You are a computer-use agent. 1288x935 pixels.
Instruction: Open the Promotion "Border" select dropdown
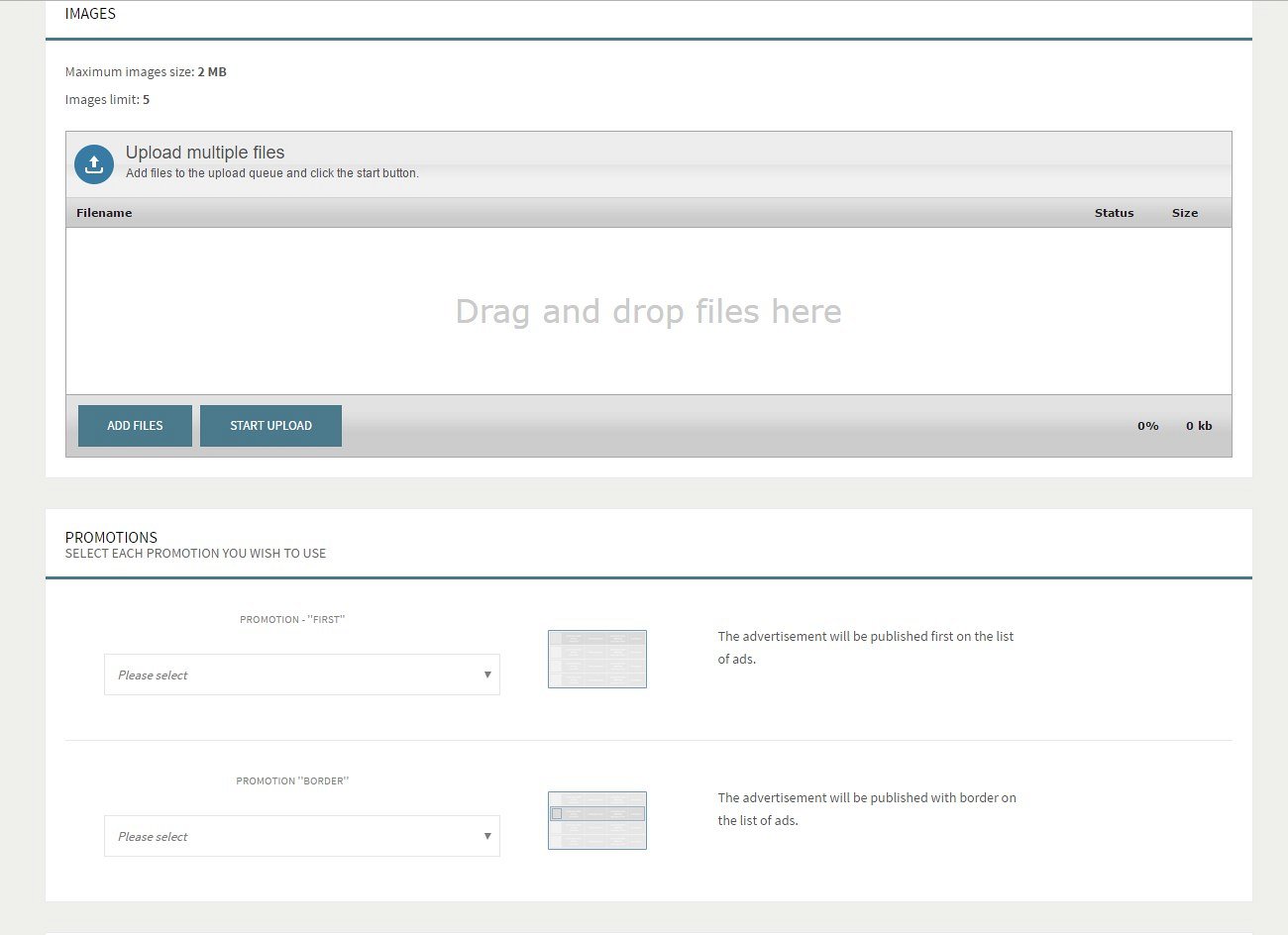tap(301, 836)
